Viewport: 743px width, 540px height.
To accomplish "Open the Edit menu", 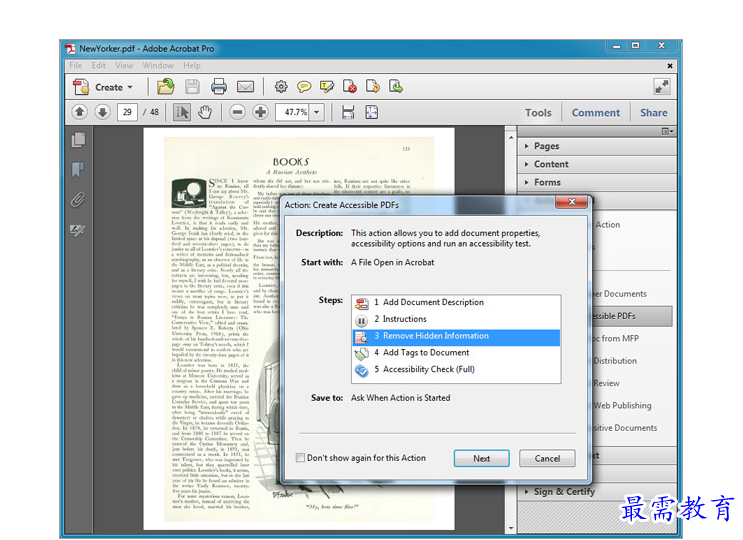I will (x=99, y=65).
